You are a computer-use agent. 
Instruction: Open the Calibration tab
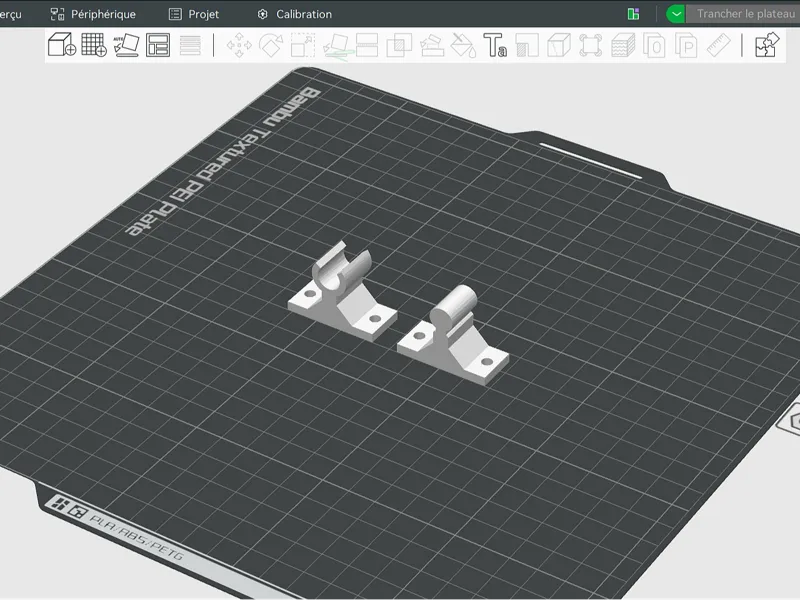294,14
